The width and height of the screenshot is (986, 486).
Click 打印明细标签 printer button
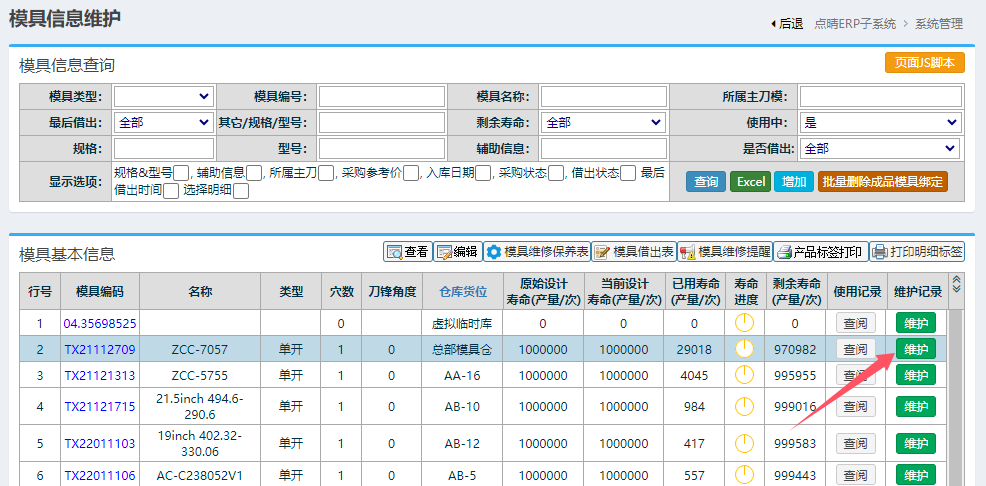(x=917, y=252)
